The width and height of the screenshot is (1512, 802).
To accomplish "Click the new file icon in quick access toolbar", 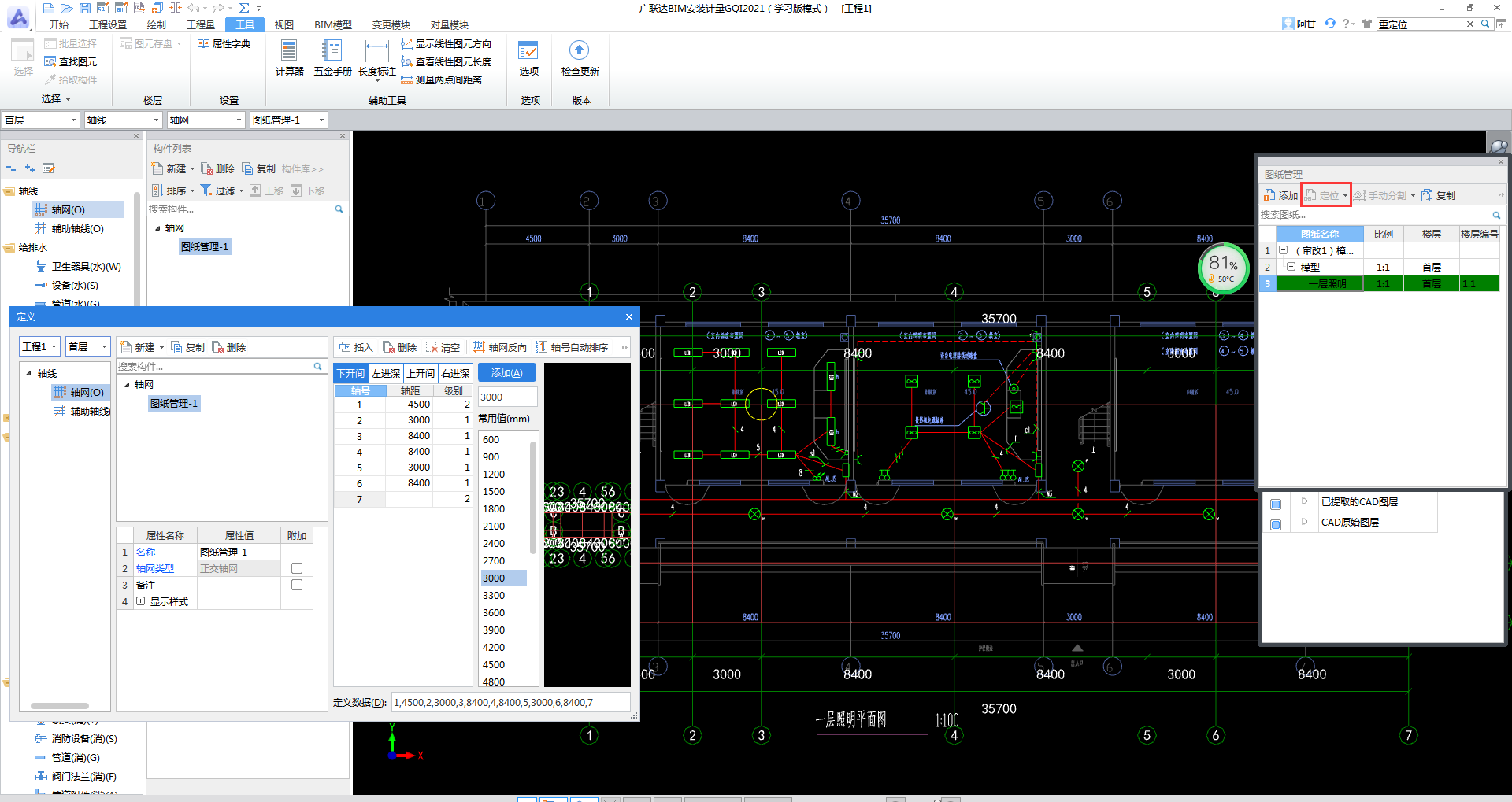I will tap(49, 8).
